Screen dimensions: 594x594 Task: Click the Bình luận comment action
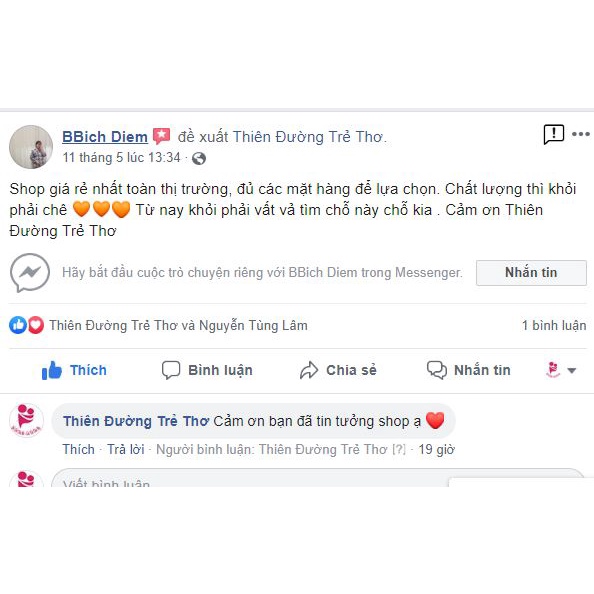coord(207,370)
